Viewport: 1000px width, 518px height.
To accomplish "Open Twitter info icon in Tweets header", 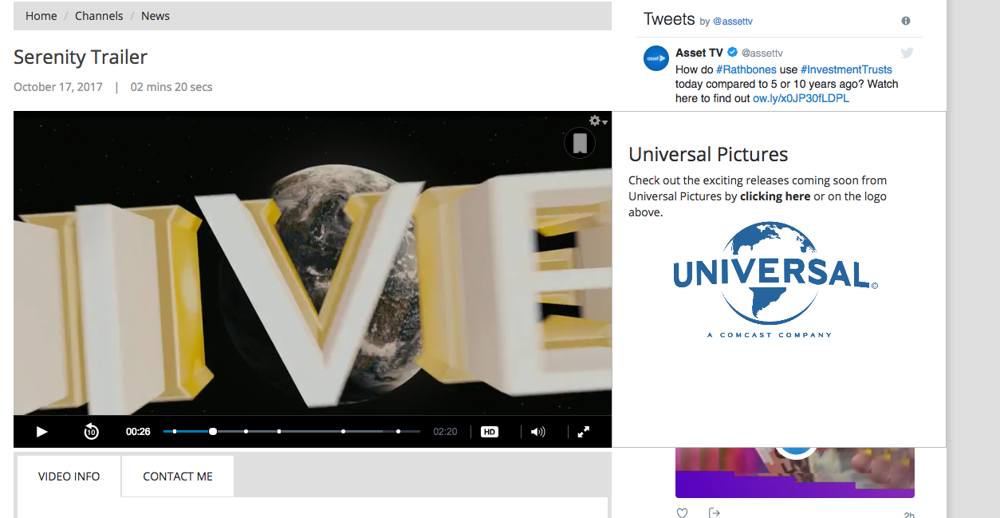I will tap(906, 21).
